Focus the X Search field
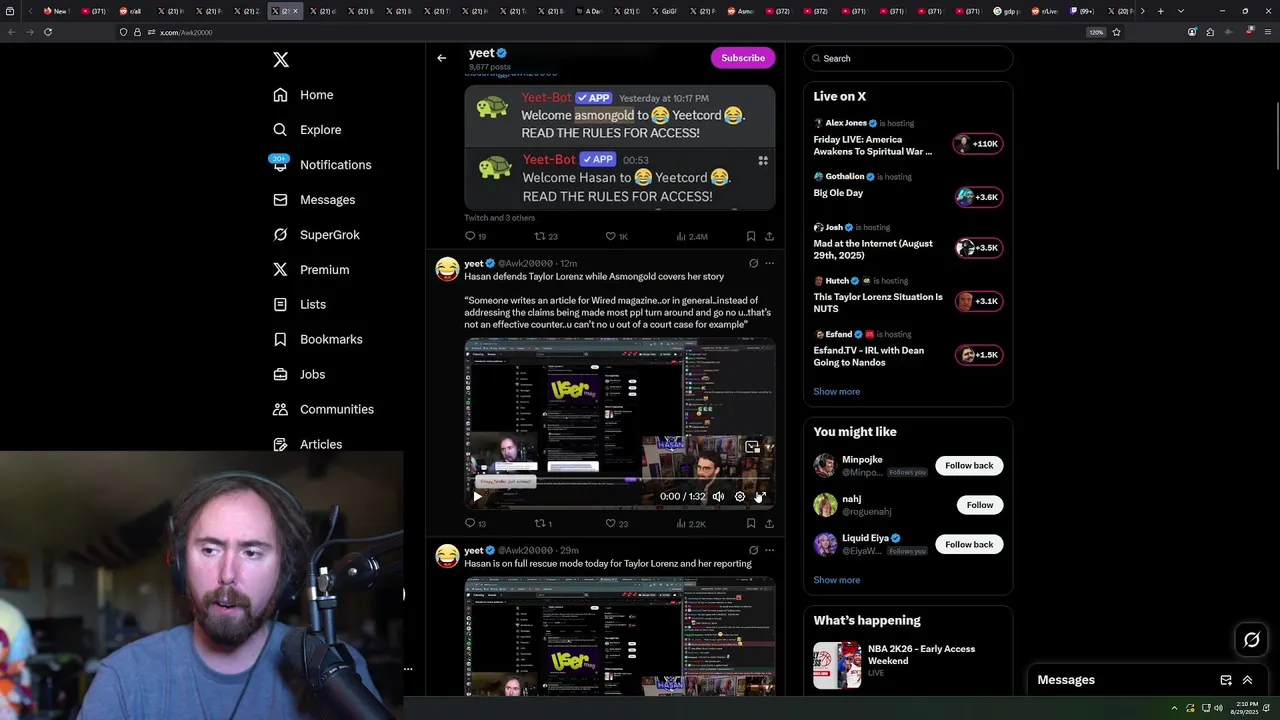Image resolution: width=1280 pixels, height=720 pixels. pos(908,58)
